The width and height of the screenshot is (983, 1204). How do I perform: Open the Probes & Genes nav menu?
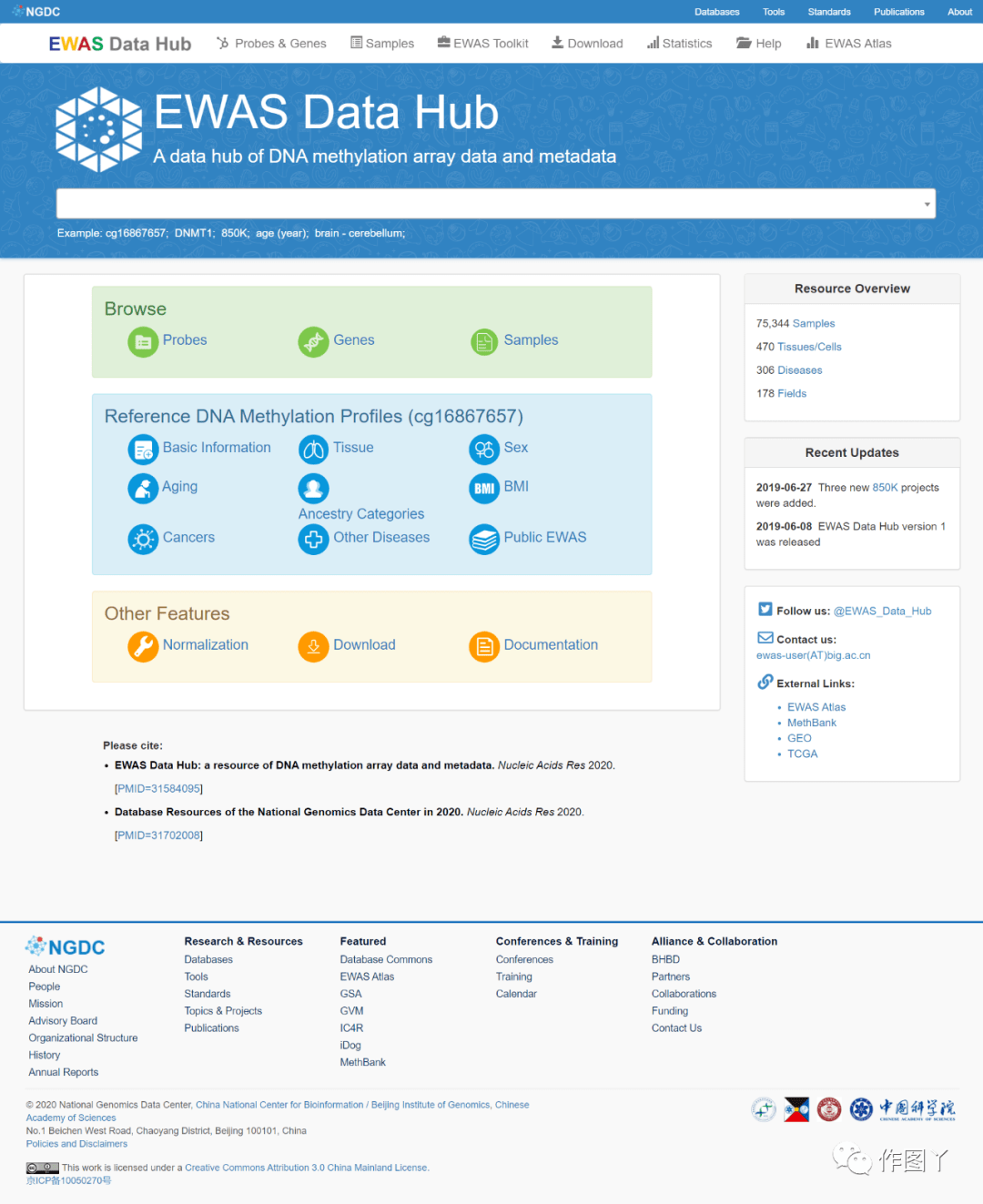pos(271,44)
